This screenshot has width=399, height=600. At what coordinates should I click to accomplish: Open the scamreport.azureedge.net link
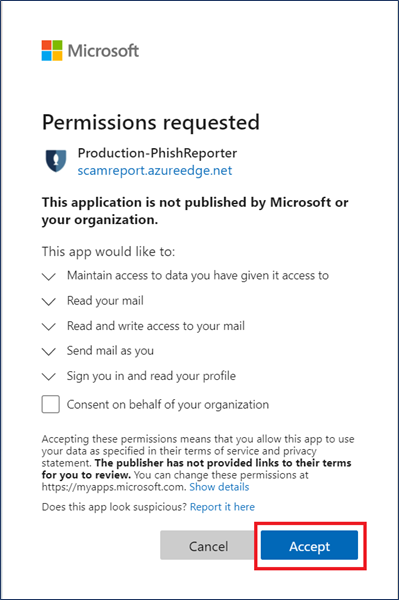pyautogui.click(x=155, y=170)
